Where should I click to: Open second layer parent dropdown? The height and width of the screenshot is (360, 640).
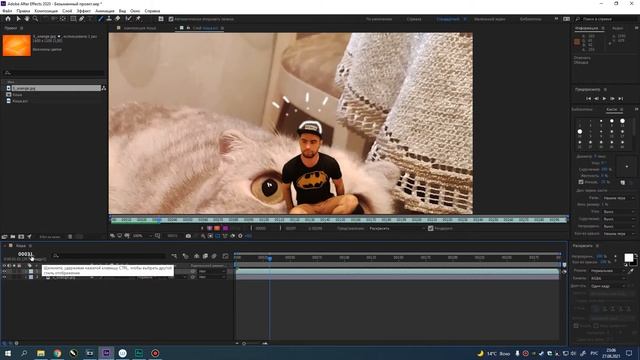[x=211, y=277]
